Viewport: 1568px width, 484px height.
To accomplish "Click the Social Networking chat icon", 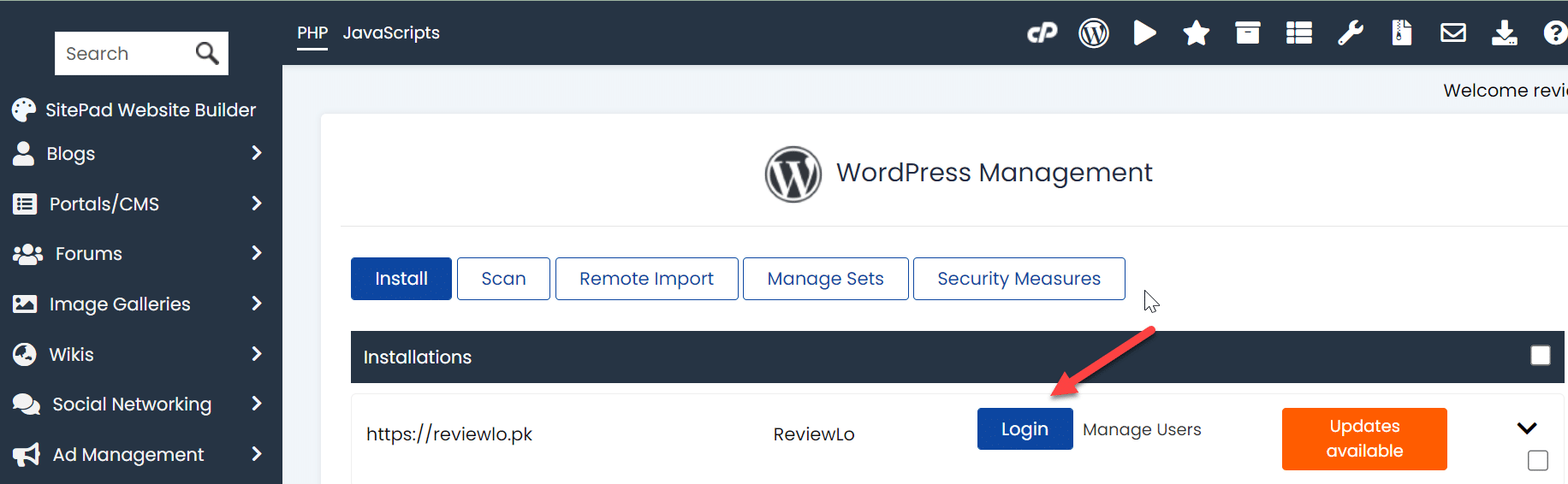I will click(x=27, y=404).
